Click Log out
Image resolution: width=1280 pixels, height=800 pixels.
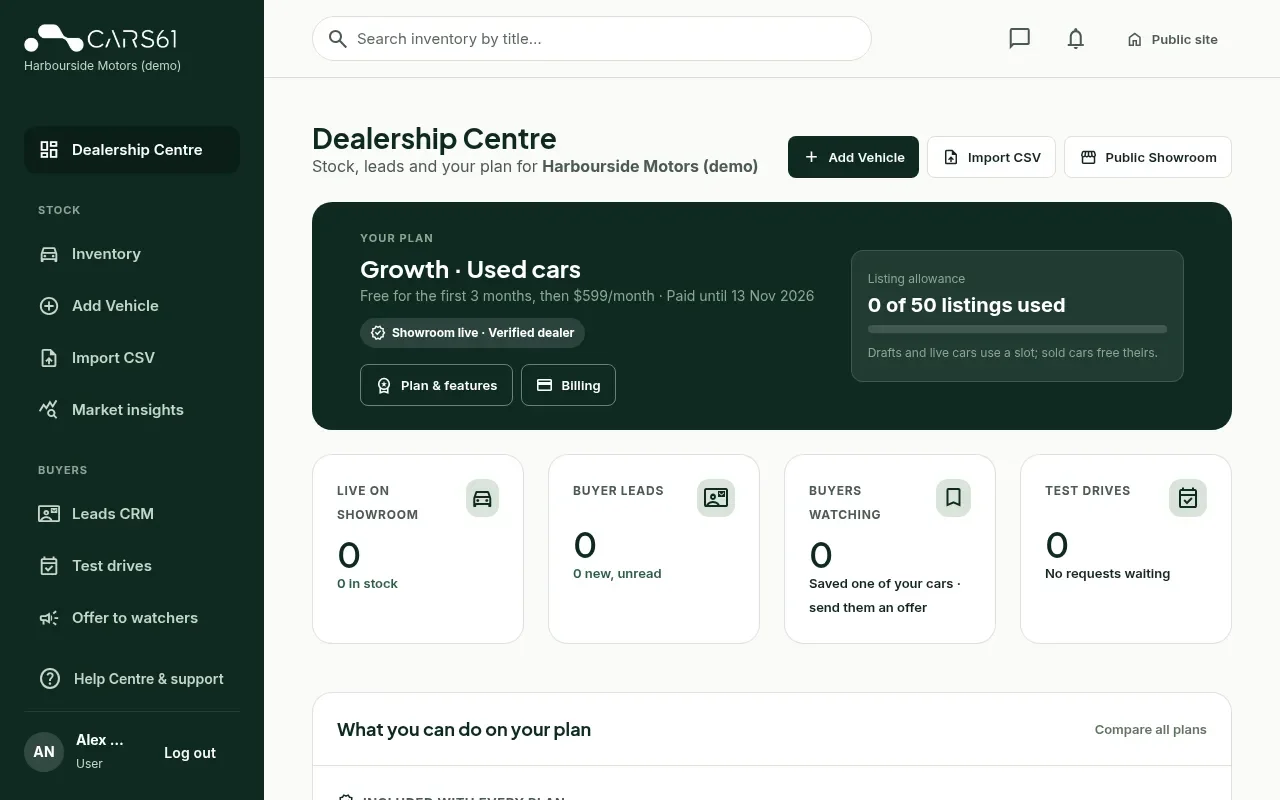pyautogui.click(x=190, y=753)
